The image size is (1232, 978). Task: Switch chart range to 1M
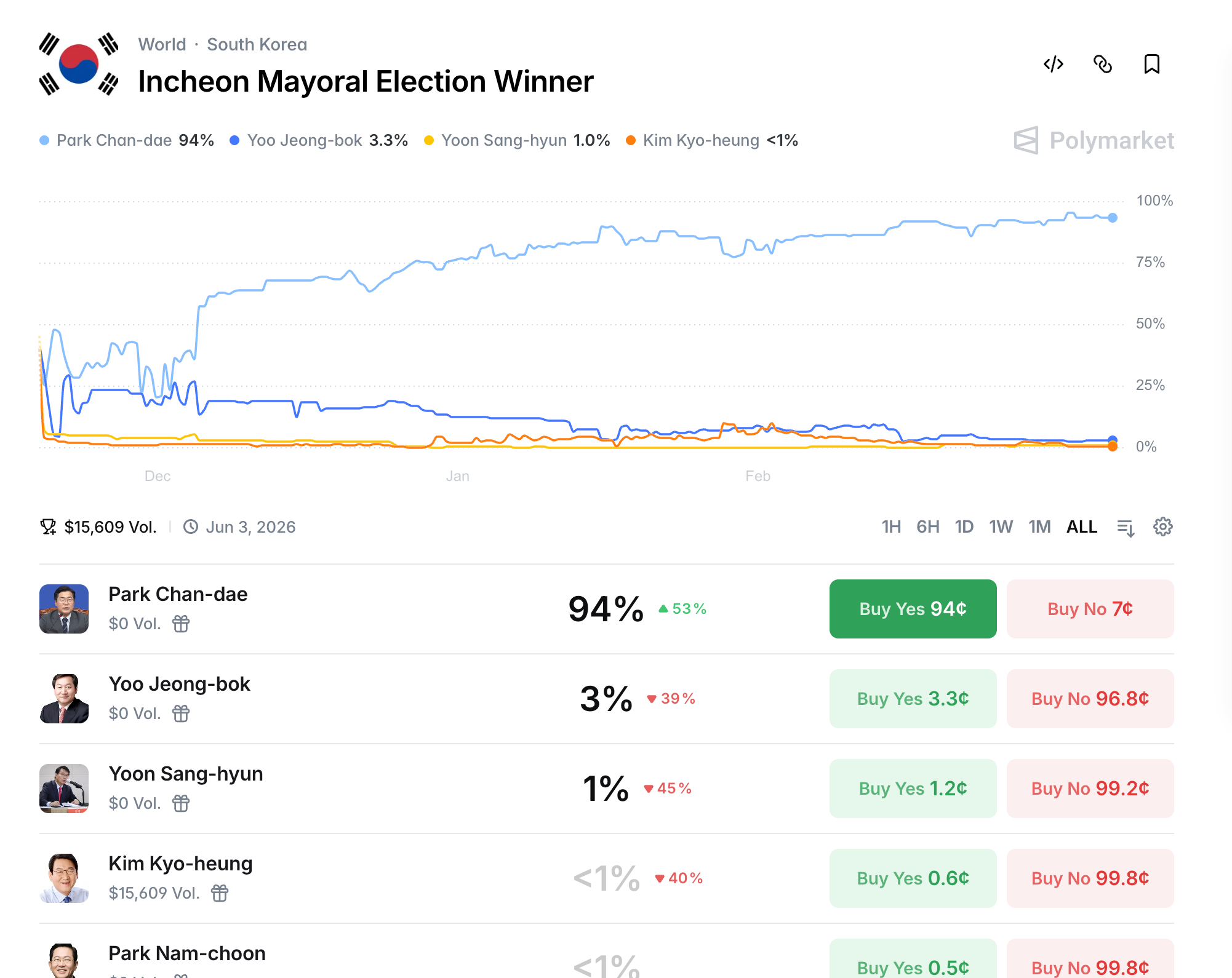pyautogui.click(x=1039, y=527)
